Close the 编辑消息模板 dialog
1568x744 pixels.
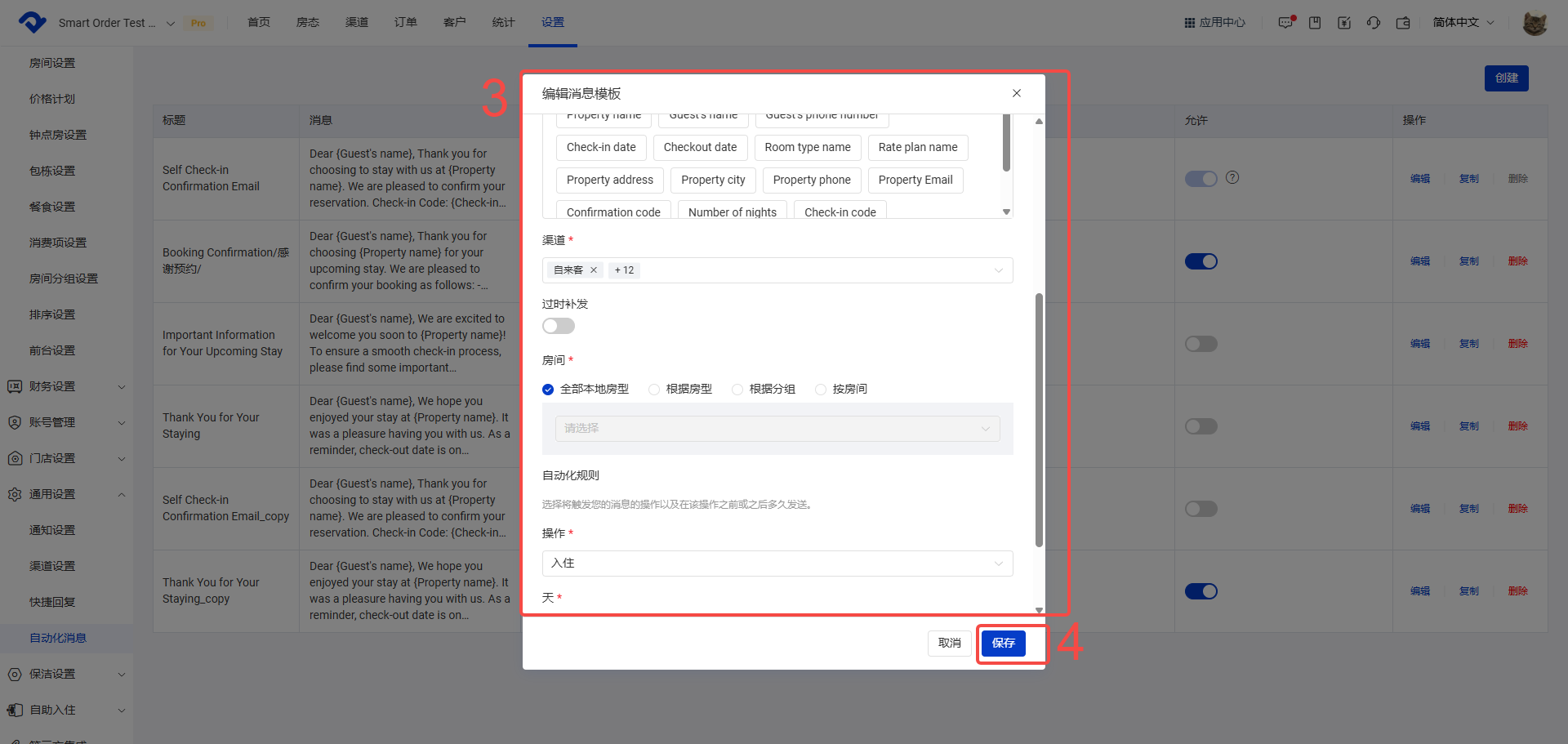(x=1017, y=93)
